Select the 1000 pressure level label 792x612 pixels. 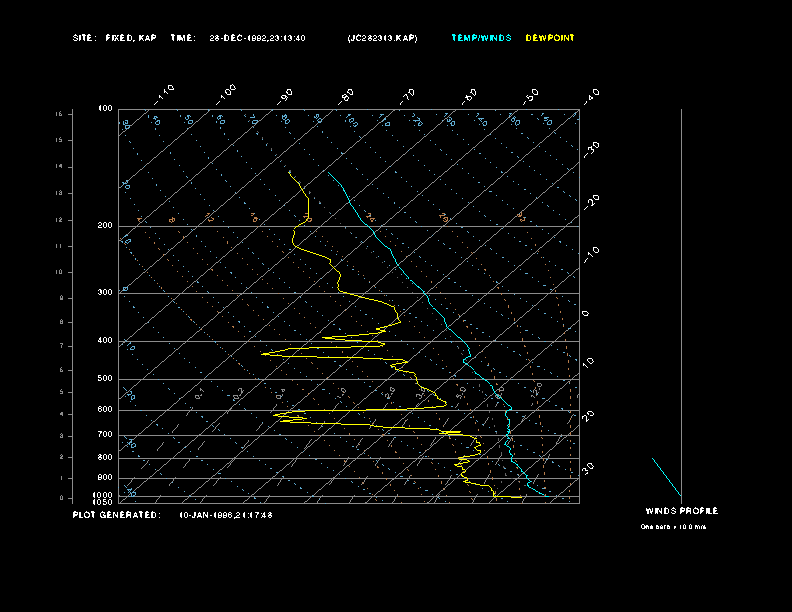[x=103, y=495]
